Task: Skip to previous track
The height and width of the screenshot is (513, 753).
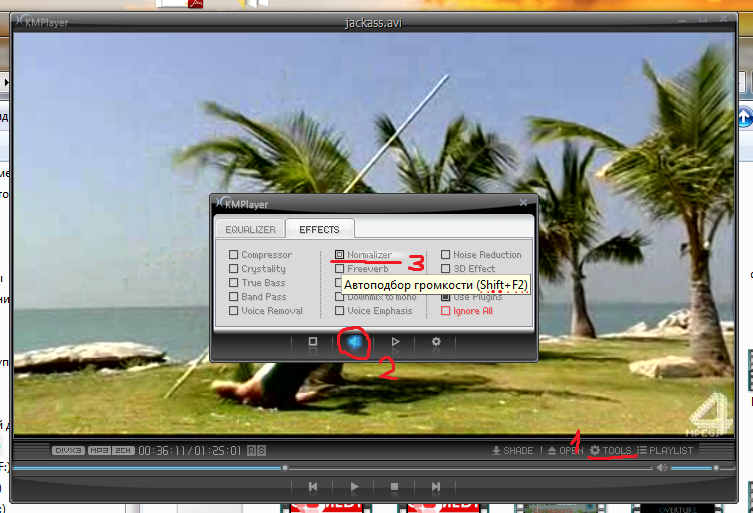Action: pyautogui.click(x=313, y=487)
